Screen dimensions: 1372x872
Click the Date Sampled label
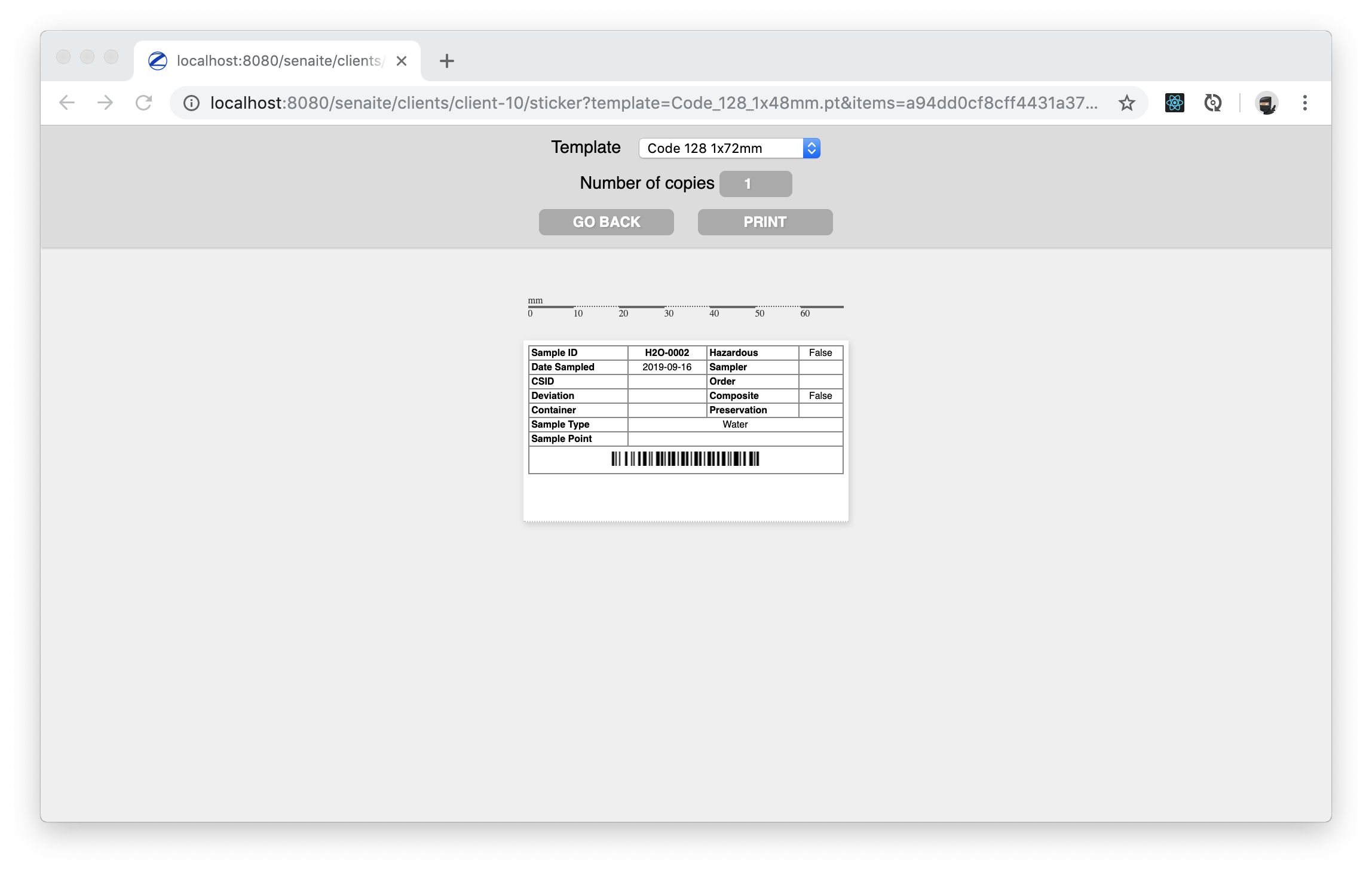tap(563, 367)
